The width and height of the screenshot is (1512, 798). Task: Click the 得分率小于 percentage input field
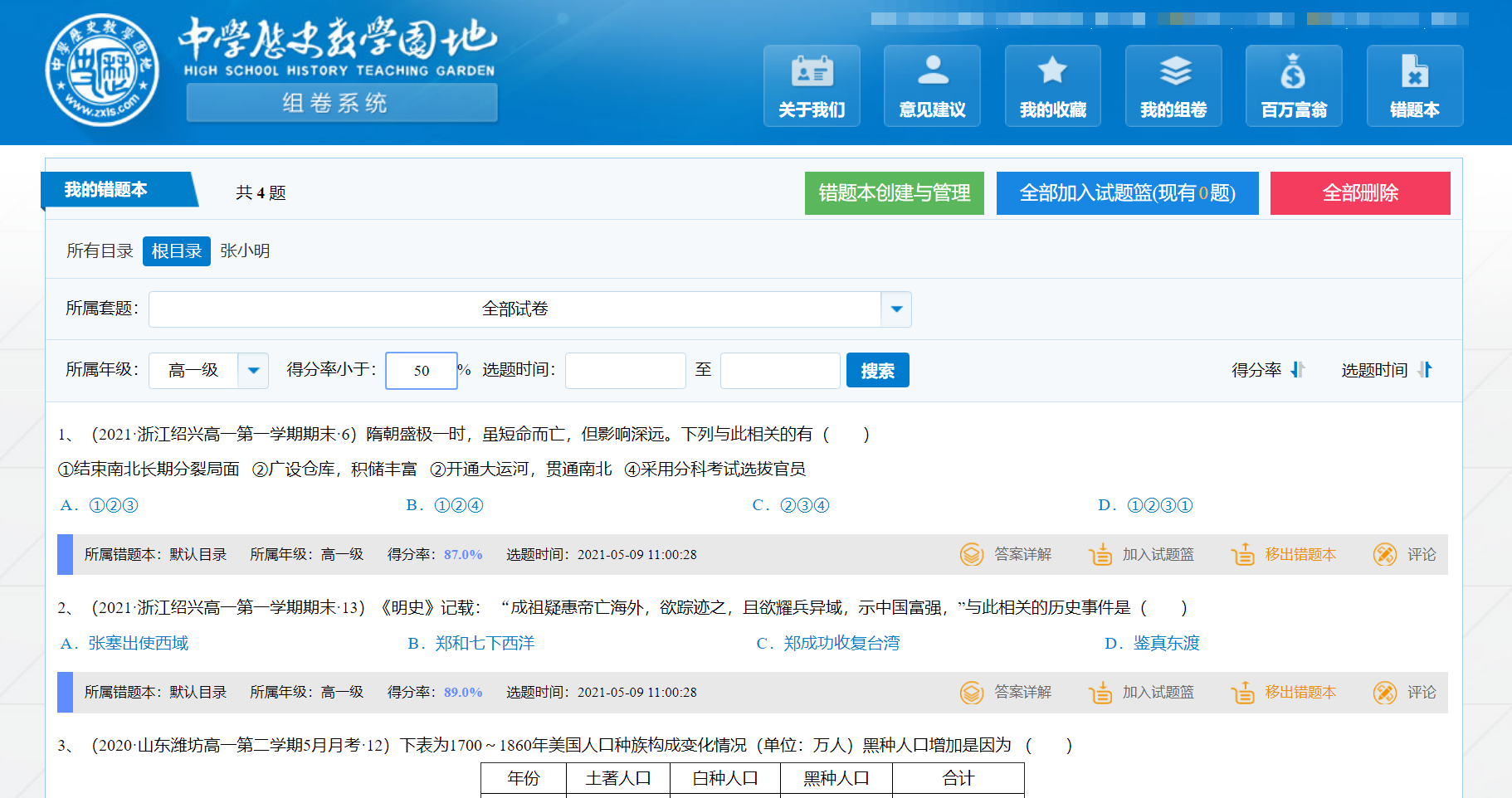coord(422,371)
